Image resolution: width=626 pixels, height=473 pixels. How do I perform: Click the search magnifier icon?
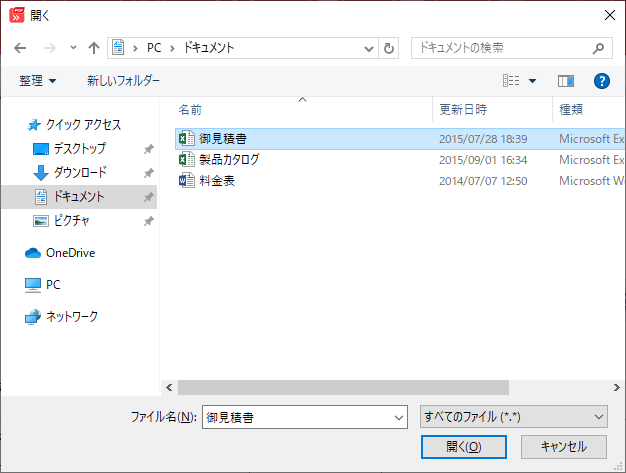598,48
